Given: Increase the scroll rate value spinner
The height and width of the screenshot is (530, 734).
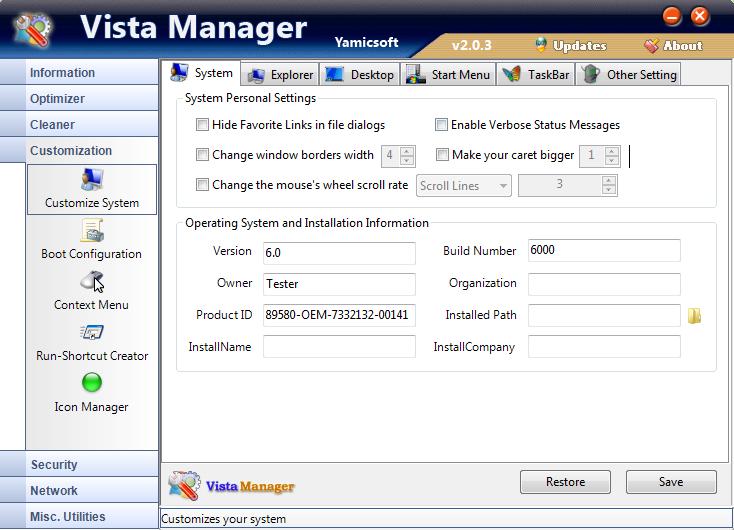Looking at the screenshot, I should [x=609, y=180].
